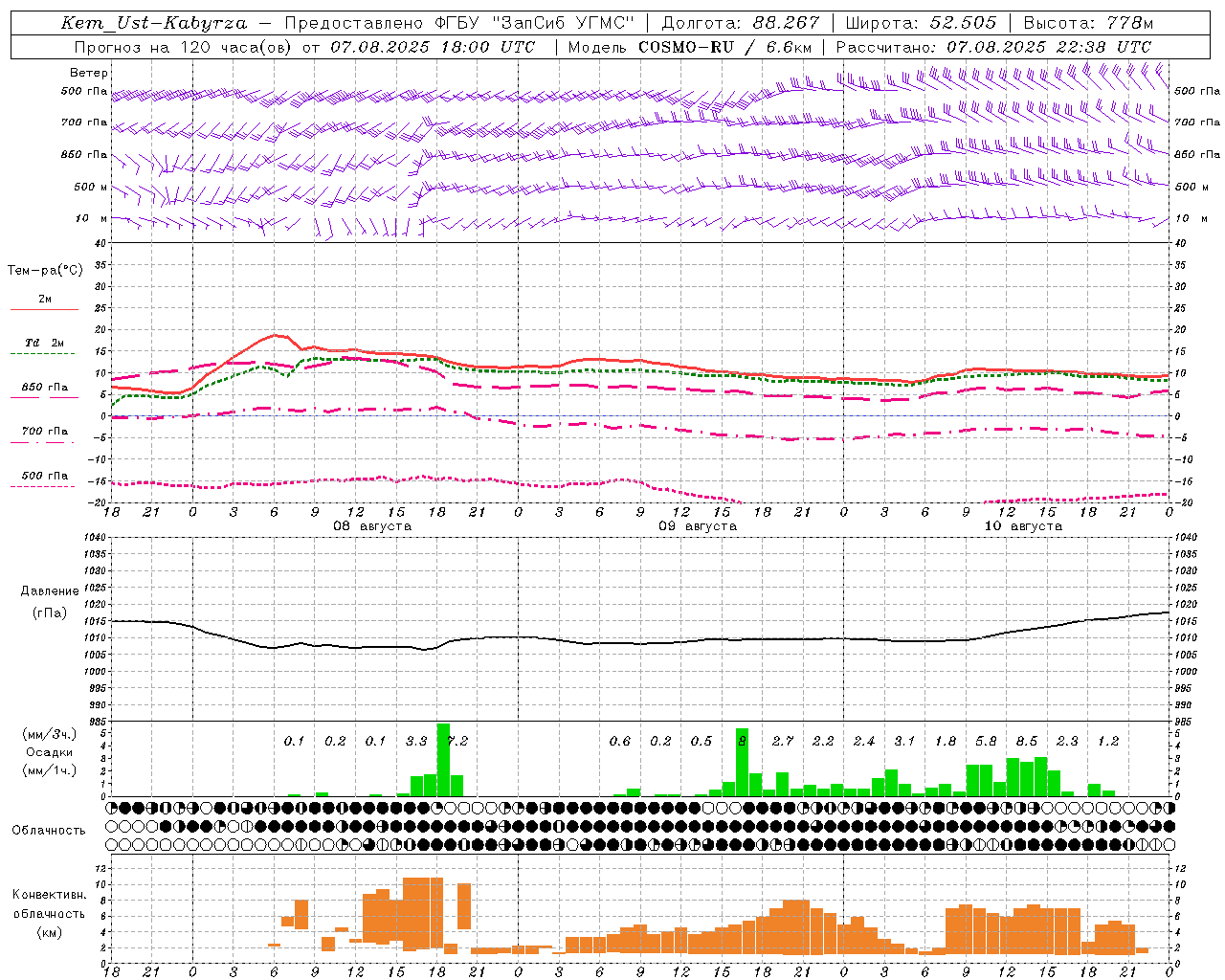Click the precipitation value "0.6"
Image resolution: width=1225 pixels, height=980 pixels.
click(620, 742)
